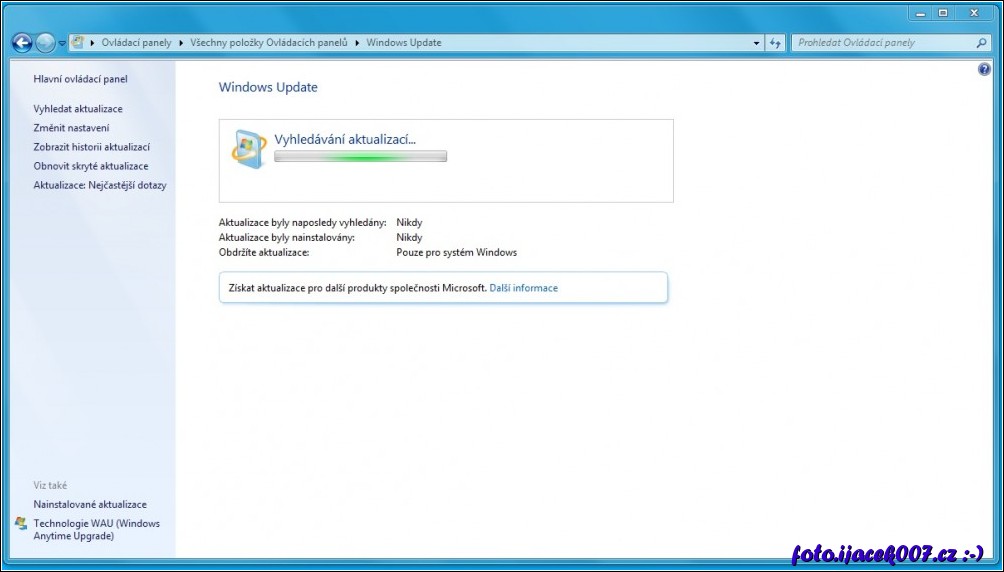Open Zobrazit historii aktualizací

pos(91,147)
